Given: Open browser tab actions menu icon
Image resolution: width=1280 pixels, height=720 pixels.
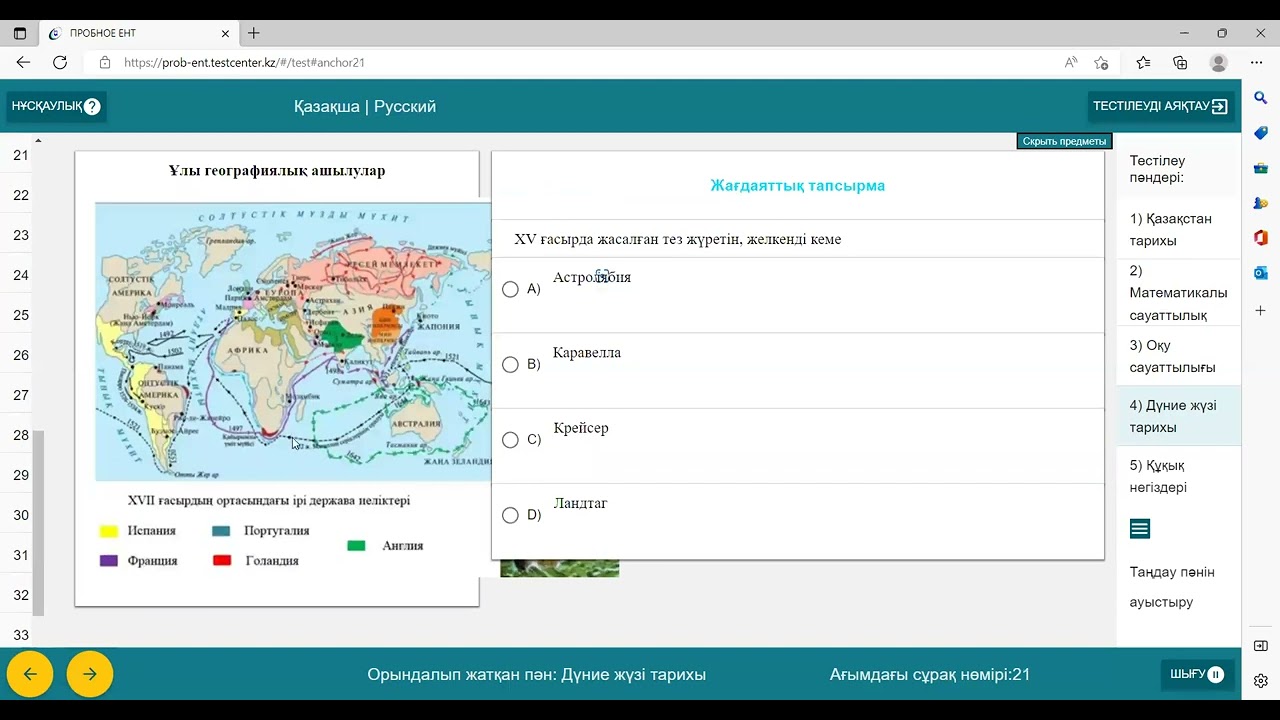Looking at the screenshot, I should pyautogui.click(x=20, y=33).
